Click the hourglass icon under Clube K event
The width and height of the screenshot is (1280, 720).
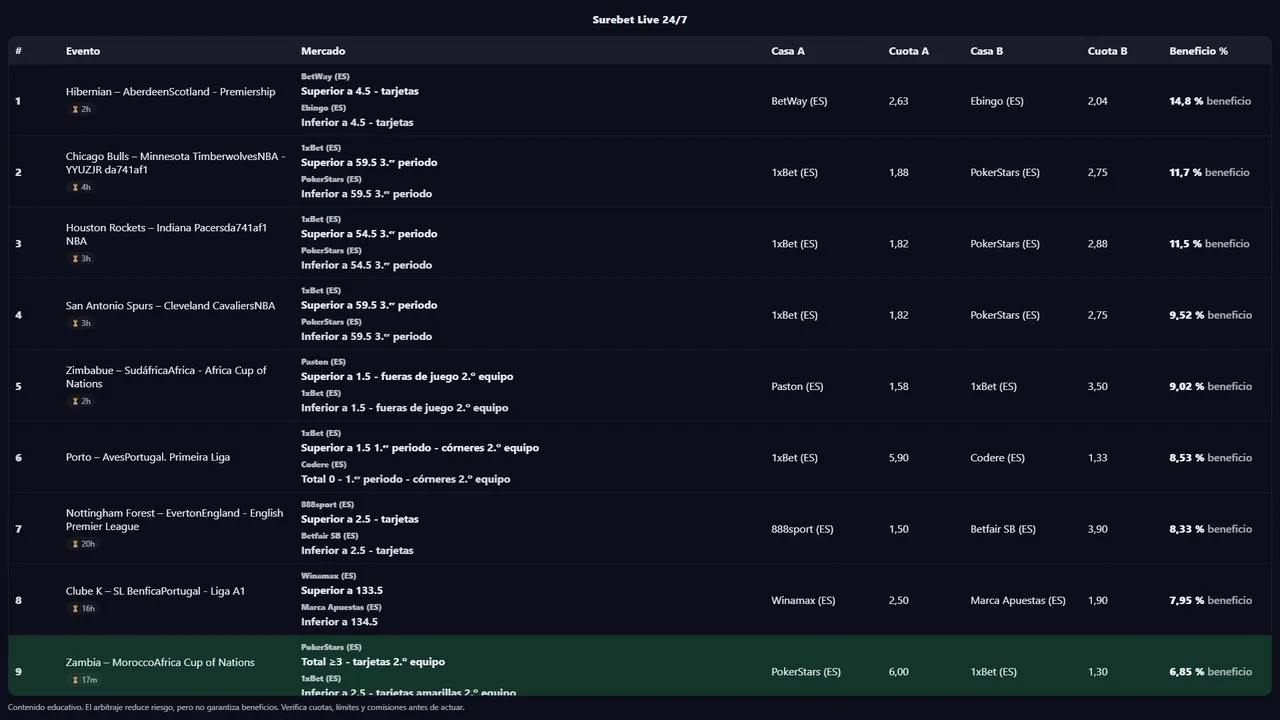(x=75, y=609)
